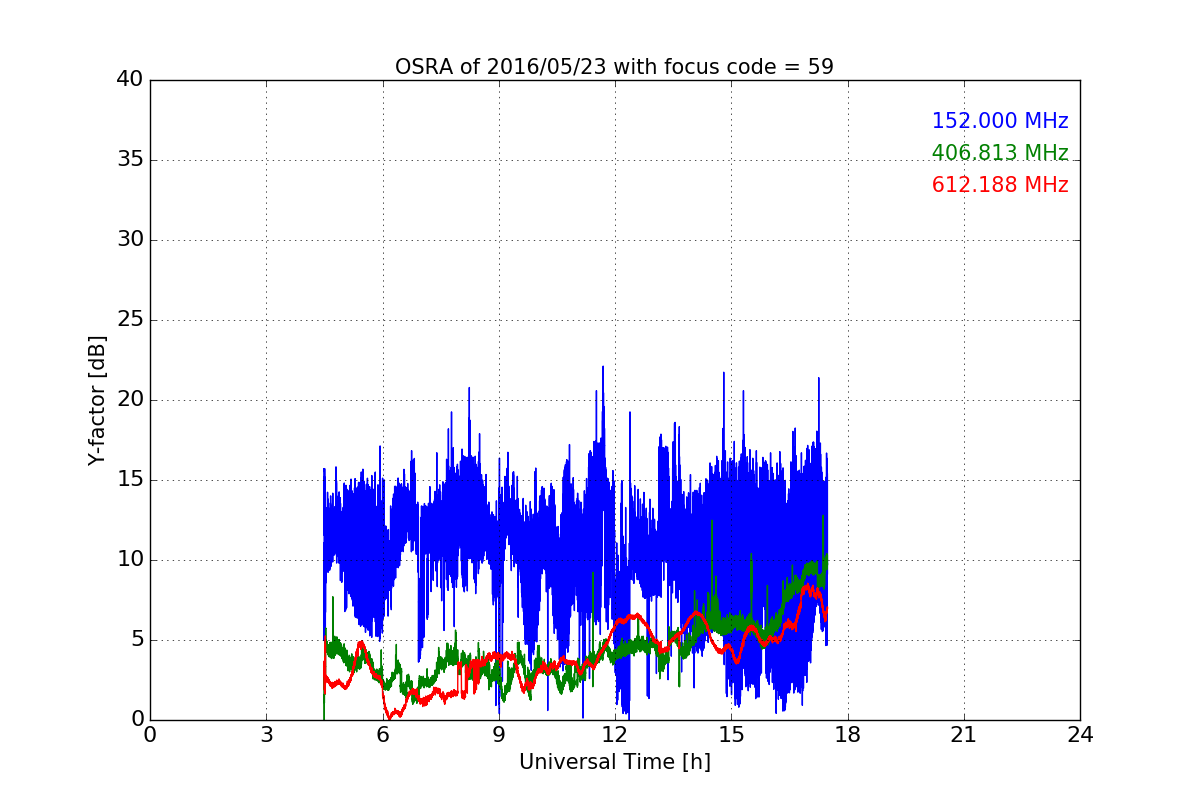This screenshot has height=800, width=1200.
Task: Click the Universal Time [h] axis label
Action: (x=614, y=762)
